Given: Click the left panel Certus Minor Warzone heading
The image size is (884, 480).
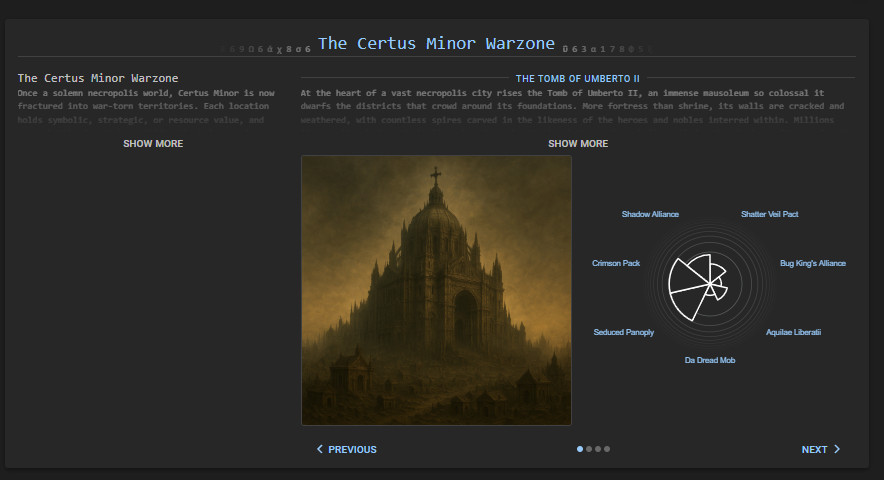Looking at the screenshot, I should click(98, 78).
